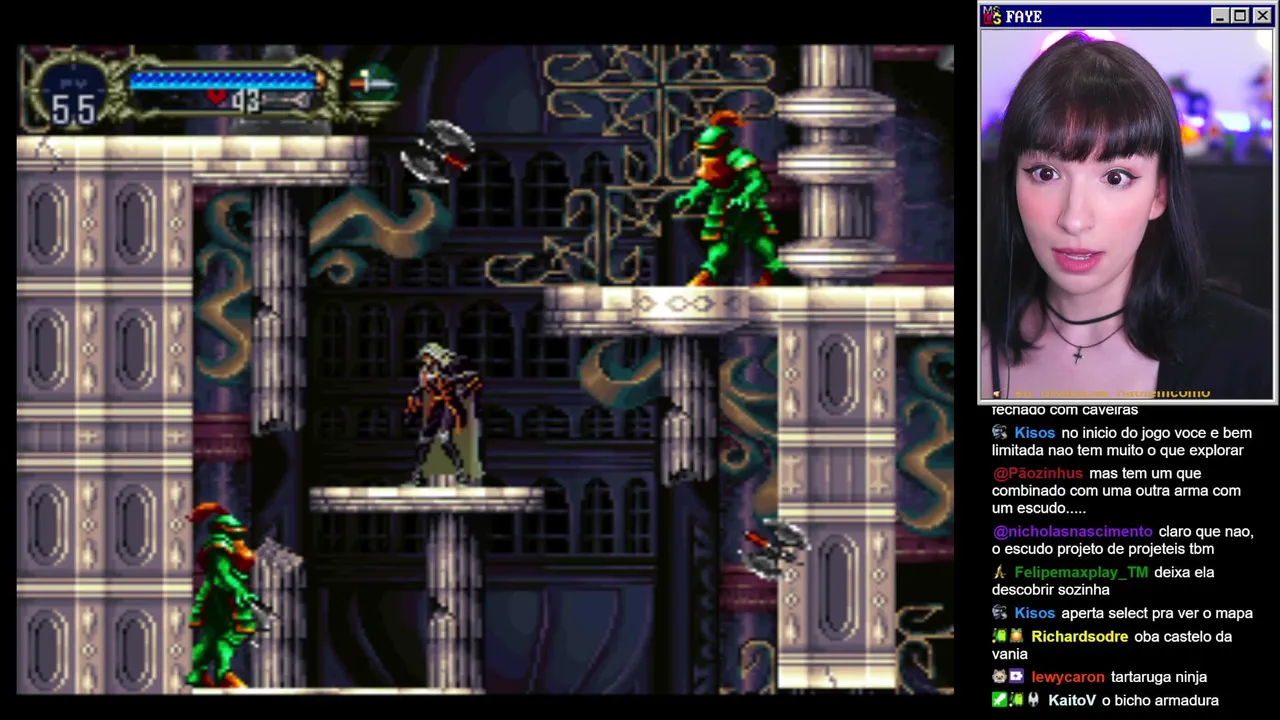The width and height of the screenshot is (1280, 720).
Task: Click the MS logo icon in FAYE titlebar
Action: (x=992, y=16)
